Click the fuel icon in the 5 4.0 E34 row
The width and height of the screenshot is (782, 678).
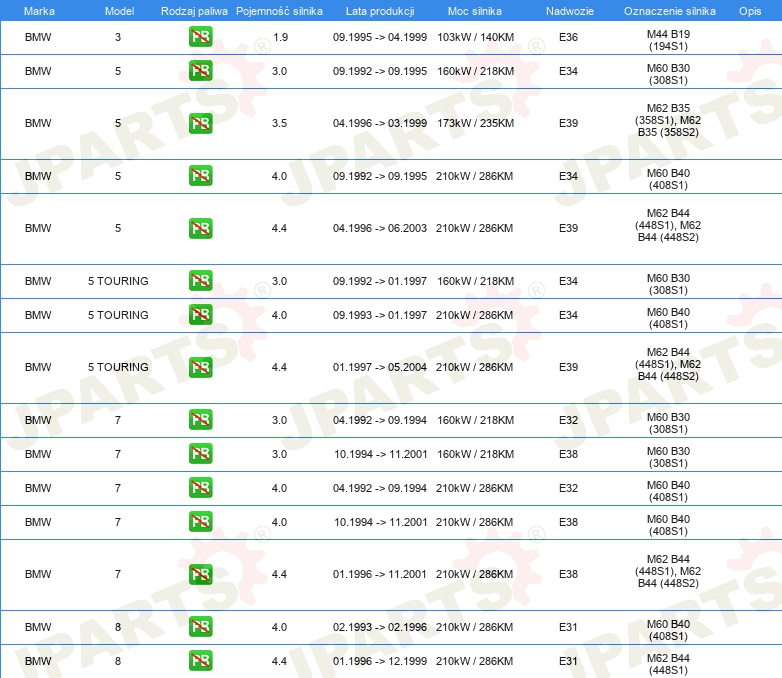tap(200, 176)
